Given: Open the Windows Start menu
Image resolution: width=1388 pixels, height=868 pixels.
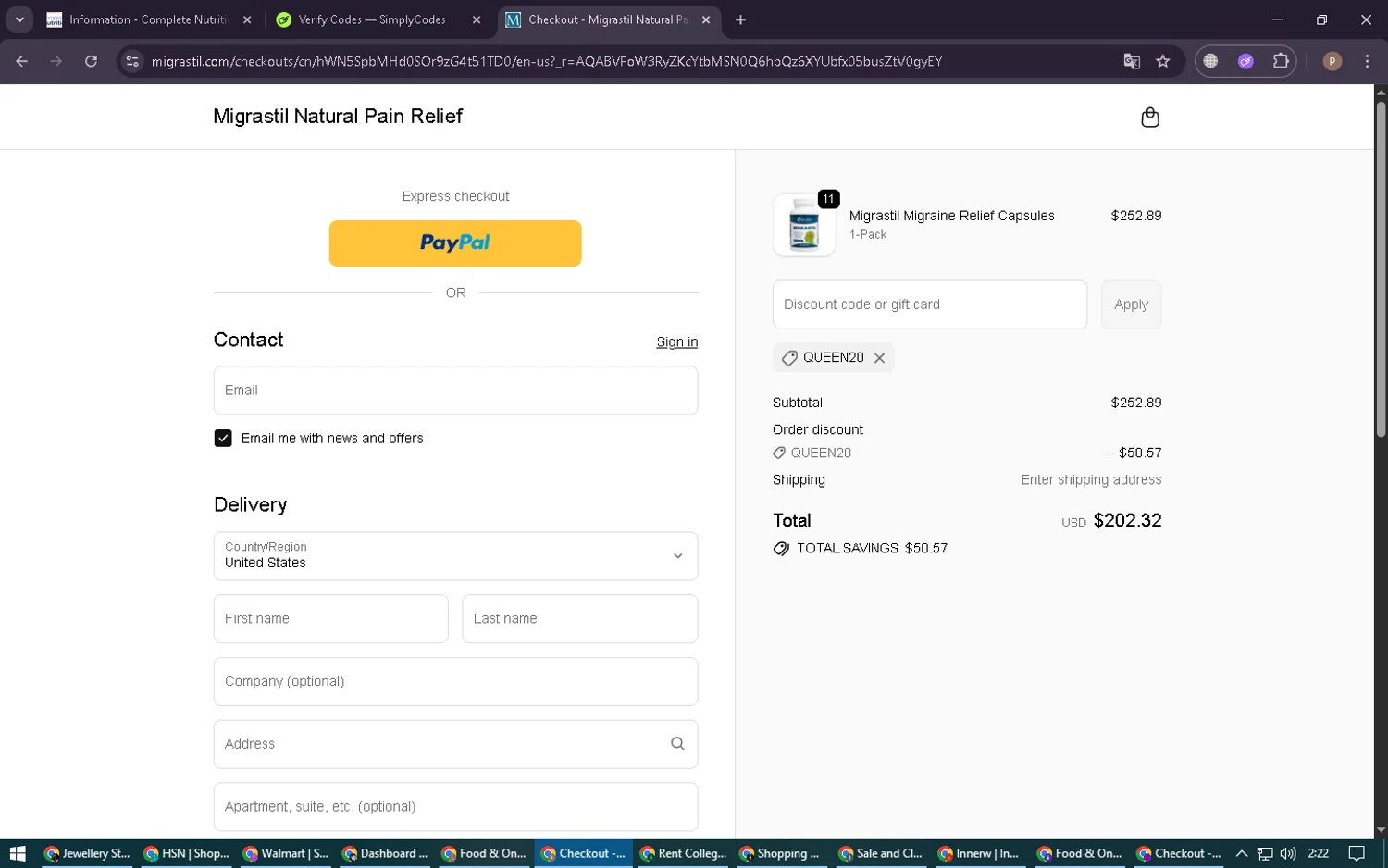Looking at the screenshot, I should pos(18,853).
